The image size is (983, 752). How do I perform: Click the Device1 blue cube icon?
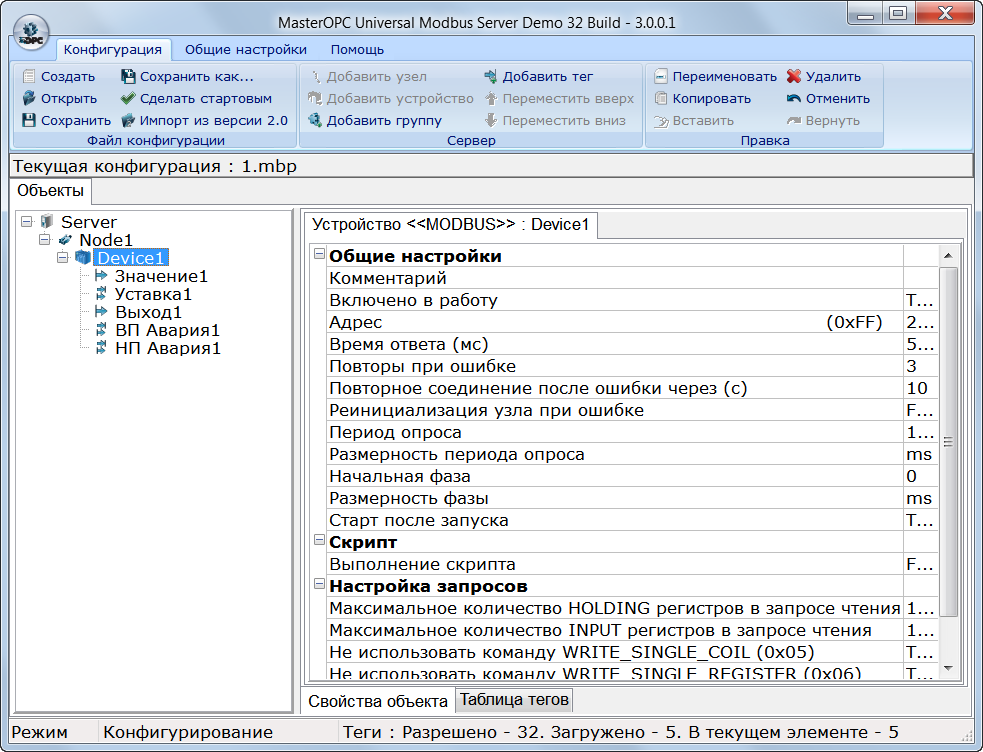pyautogui.click(x=83, y=258)
